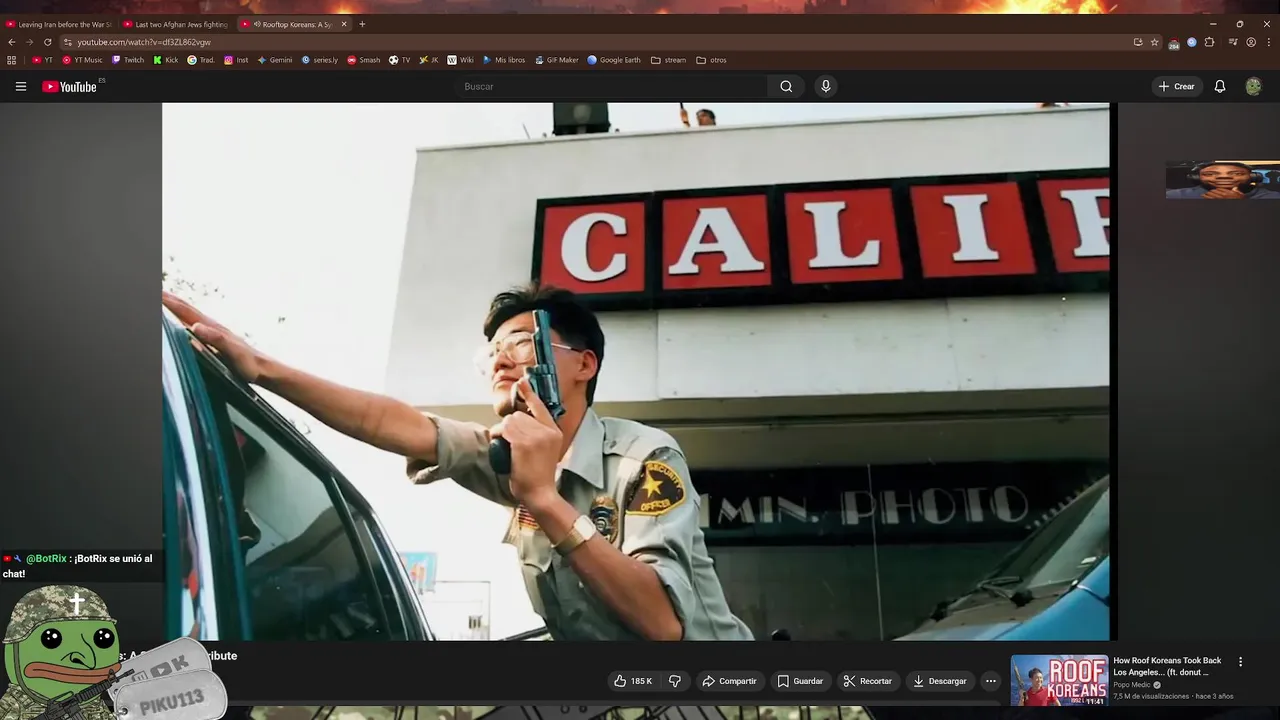Open the media controls toolbar icon
1280x720 pixels.
[x=1233, y=42]
